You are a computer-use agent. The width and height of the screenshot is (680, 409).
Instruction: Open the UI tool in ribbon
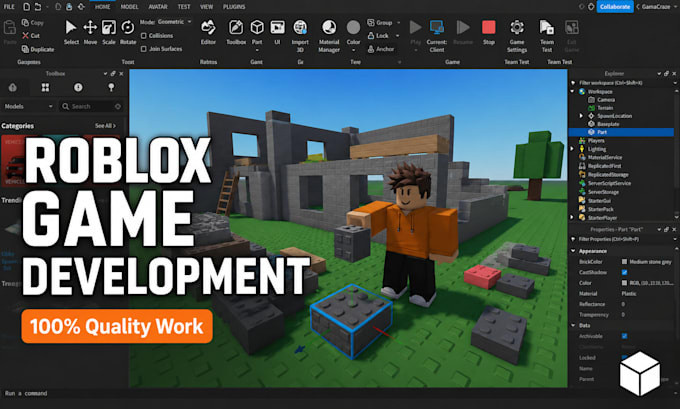277,32
